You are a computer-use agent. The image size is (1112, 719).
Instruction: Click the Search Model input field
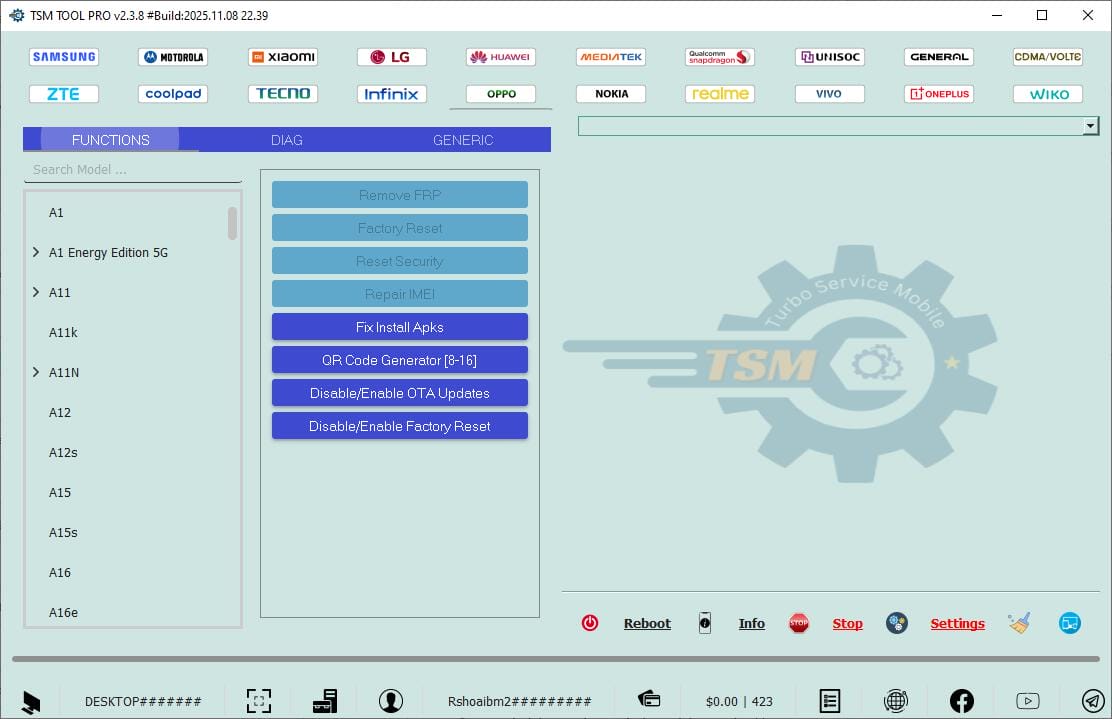pos(130,169)
